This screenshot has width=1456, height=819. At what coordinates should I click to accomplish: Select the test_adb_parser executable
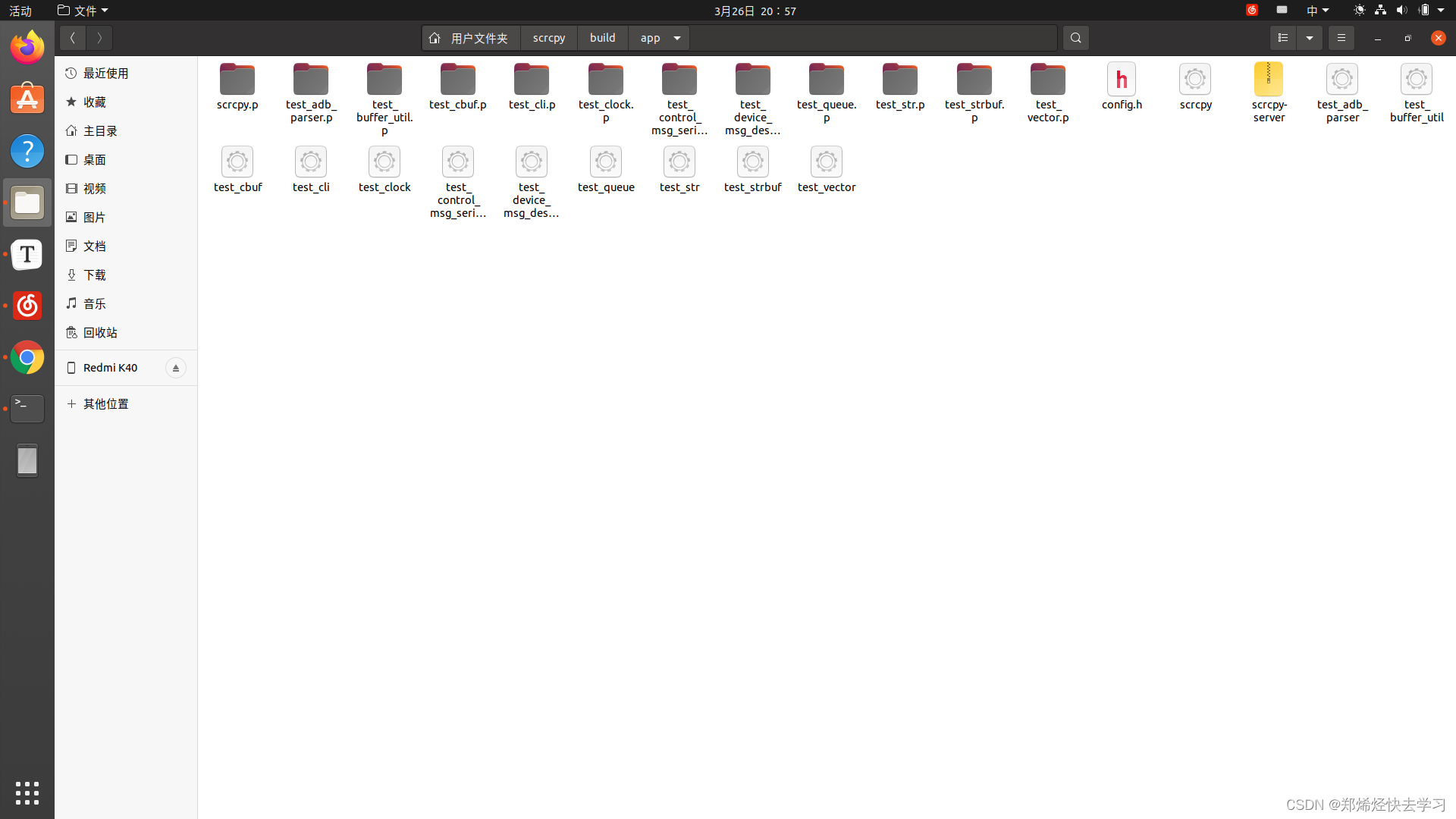pos(1342,93)
